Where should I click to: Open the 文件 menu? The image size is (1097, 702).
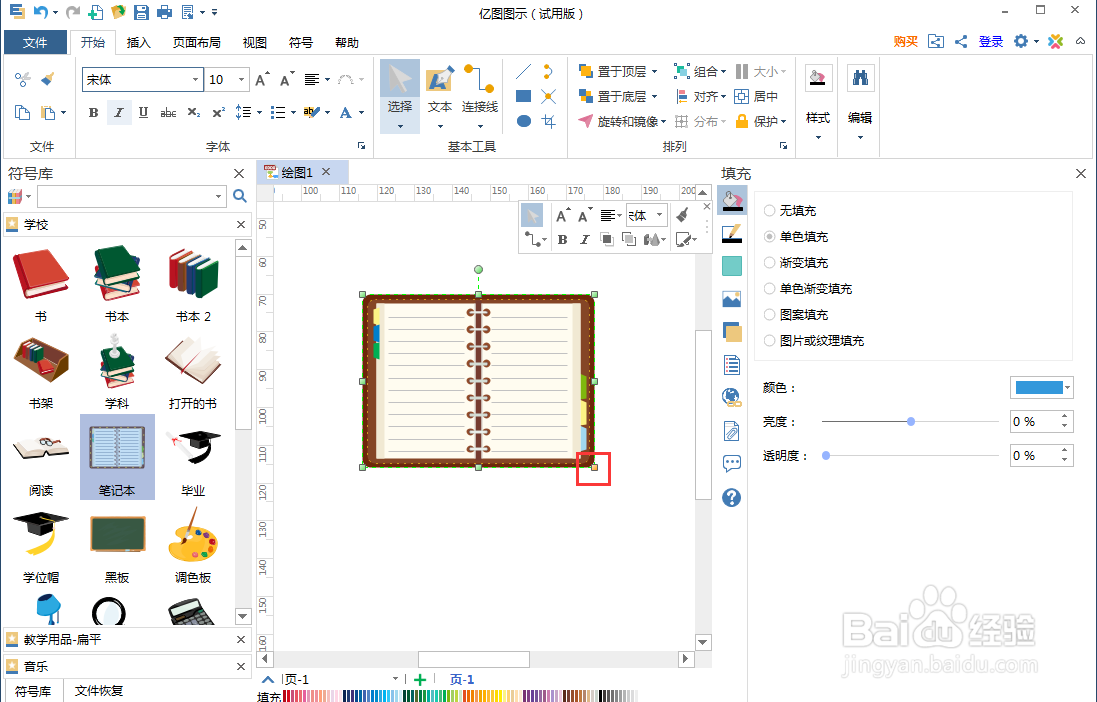(36, 42)
